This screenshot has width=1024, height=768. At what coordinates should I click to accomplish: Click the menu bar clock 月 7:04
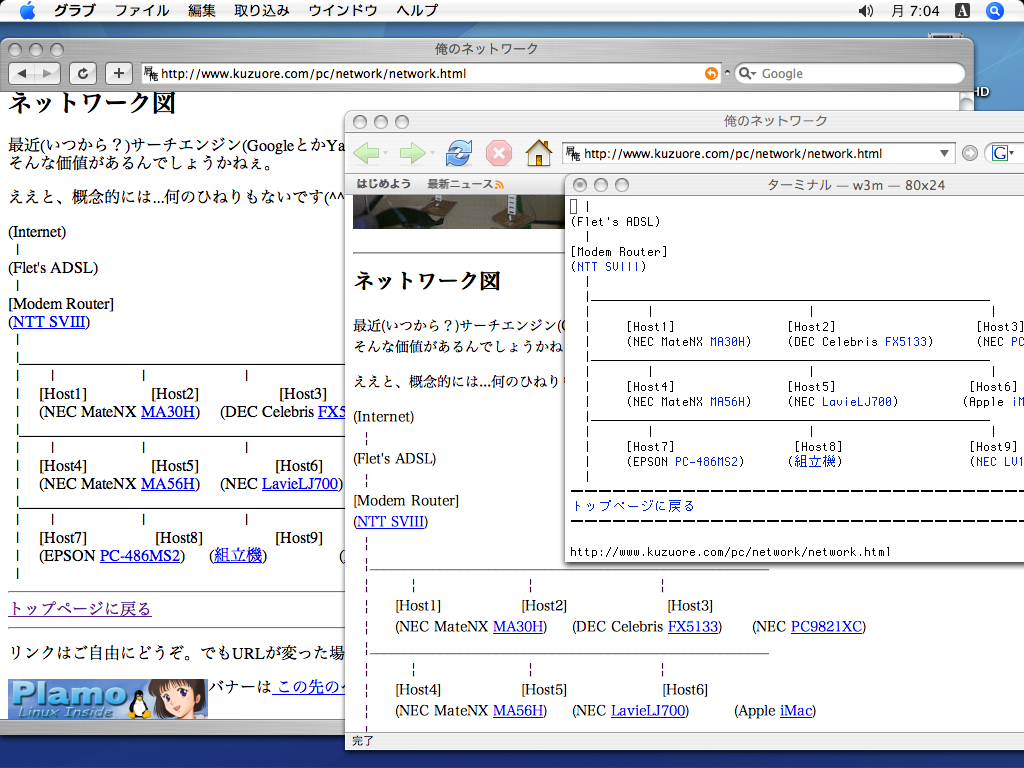pos(915,10)
